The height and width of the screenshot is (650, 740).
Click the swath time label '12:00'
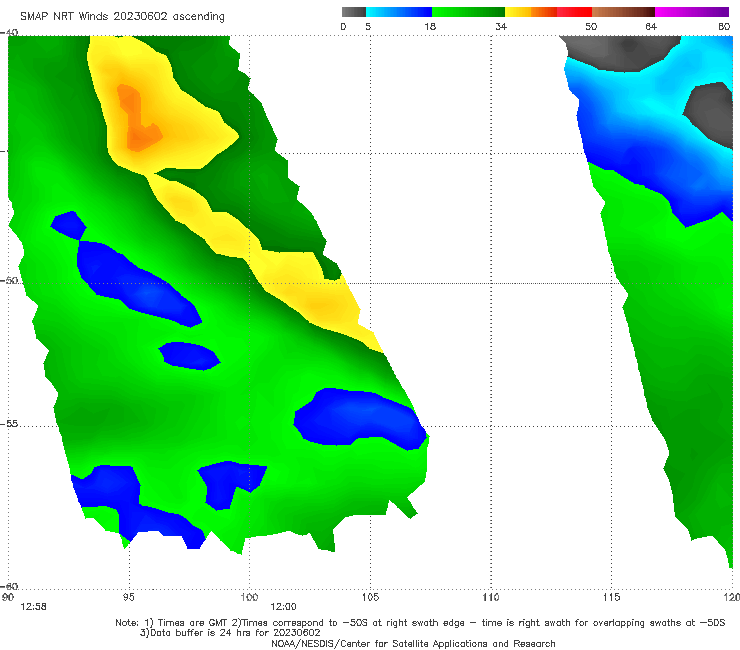pyautogui.click(x=283, y=607)
